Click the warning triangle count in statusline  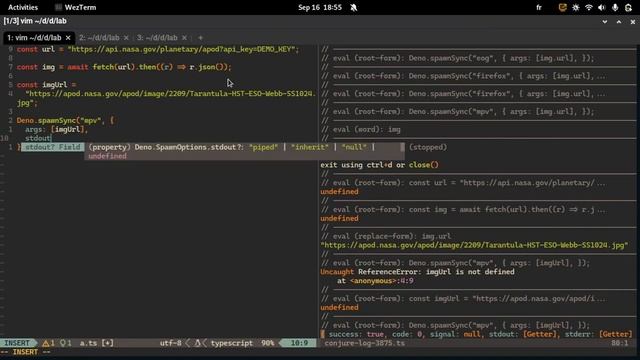[49, 343]
